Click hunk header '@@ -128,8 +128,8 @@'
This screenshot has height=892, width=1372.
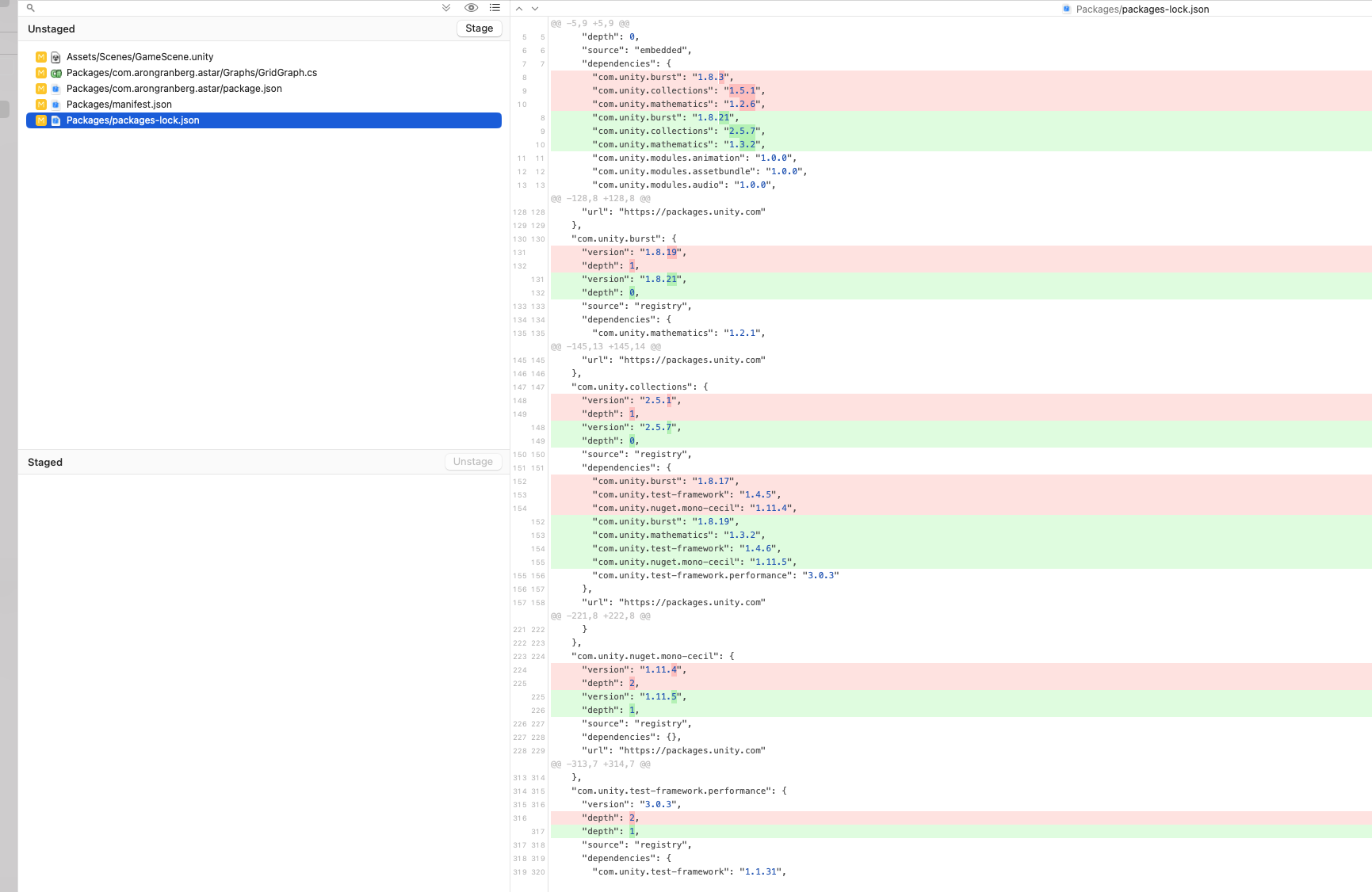tap(601, 199)
